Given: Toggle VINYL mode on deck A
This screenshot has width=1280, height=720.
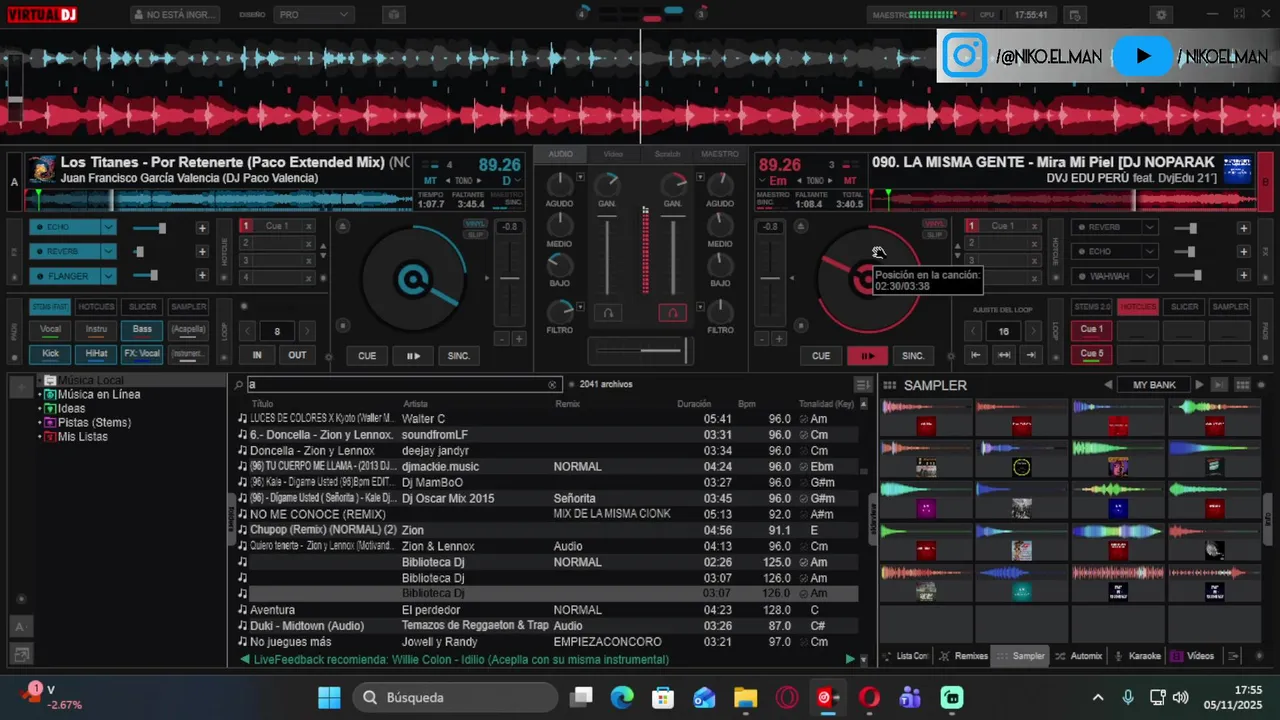Looking at the screenshot, I should 475,224.
